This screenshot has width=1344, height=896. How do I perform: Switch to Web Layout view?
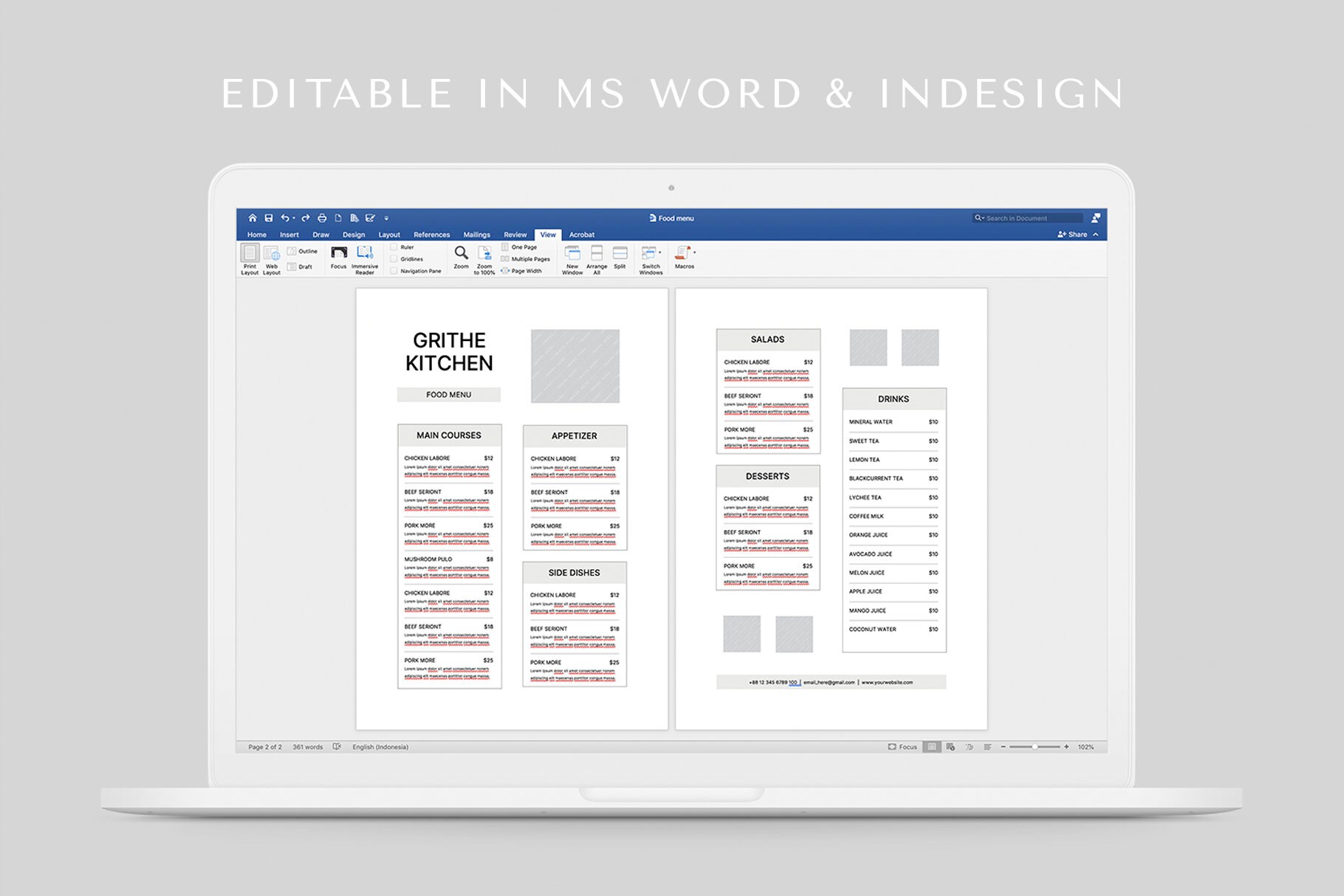[x=272, y=256]
